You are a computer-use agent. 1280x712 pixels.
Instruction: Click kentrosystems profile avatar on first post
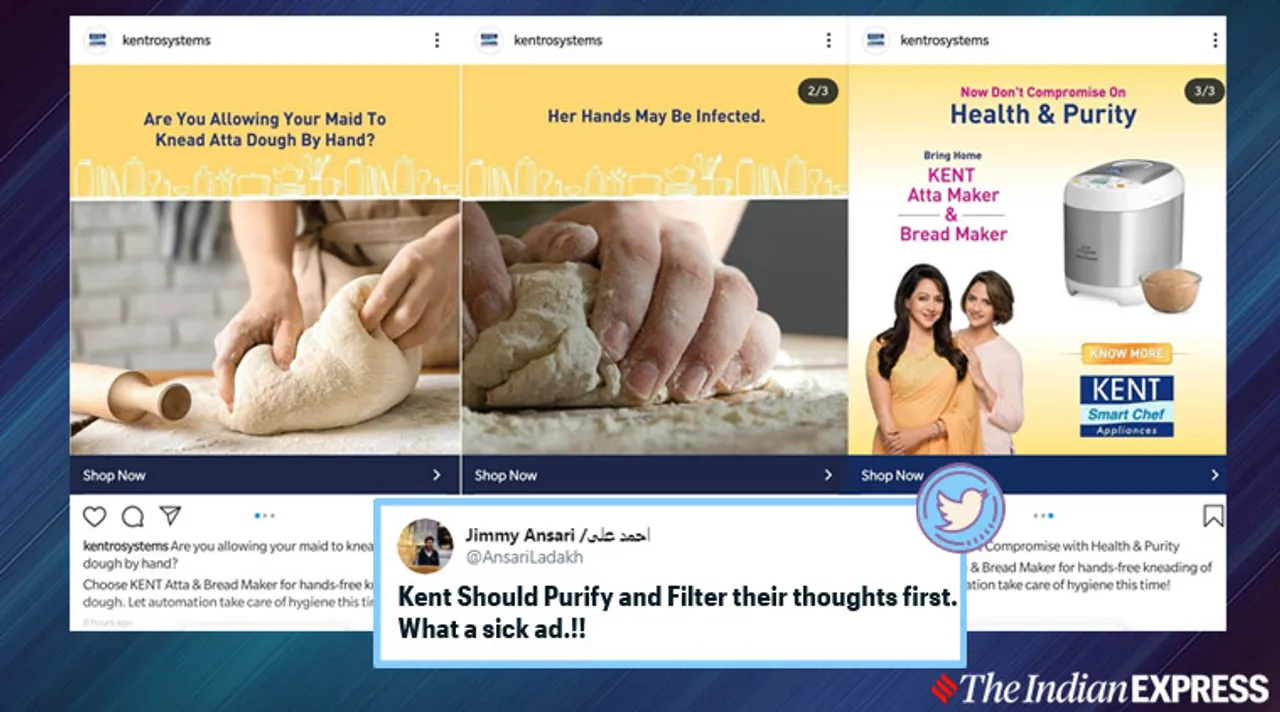tap(98, 40)
